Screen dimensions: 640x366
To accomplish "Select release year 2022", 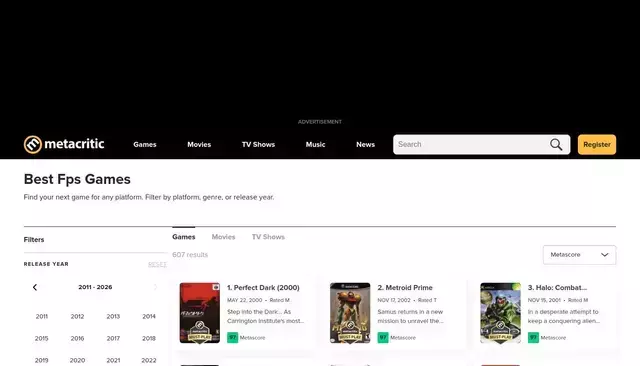I will click(x=149, y=360).
